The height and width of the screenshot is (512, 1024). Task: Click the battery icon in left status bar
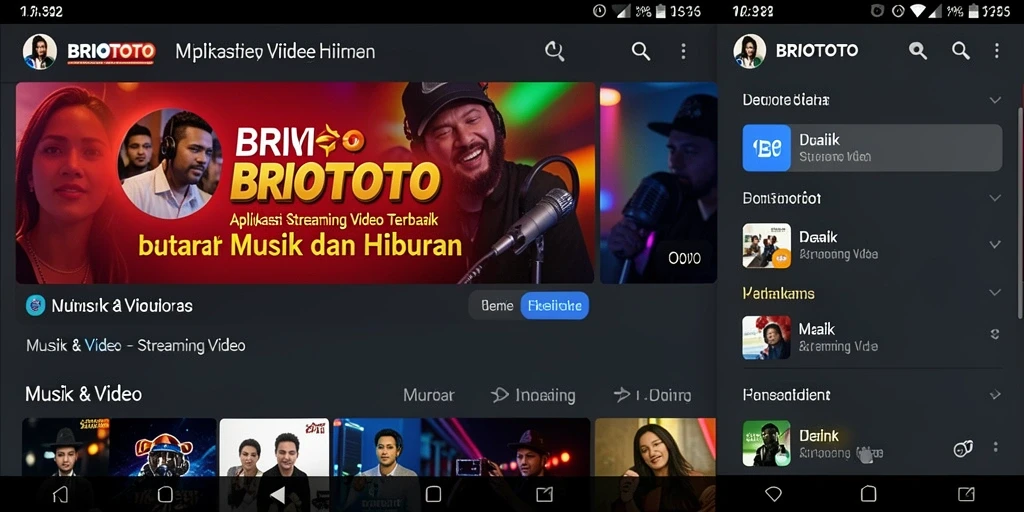click(659, 11)
